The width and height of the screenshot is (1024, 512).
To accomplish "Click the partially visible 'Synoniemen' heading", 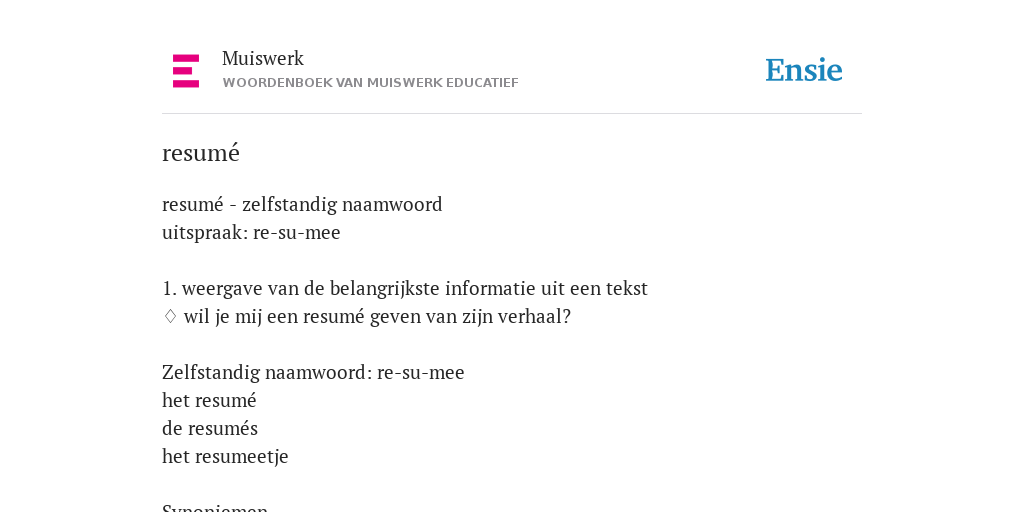I will click(x=215, y=507).
